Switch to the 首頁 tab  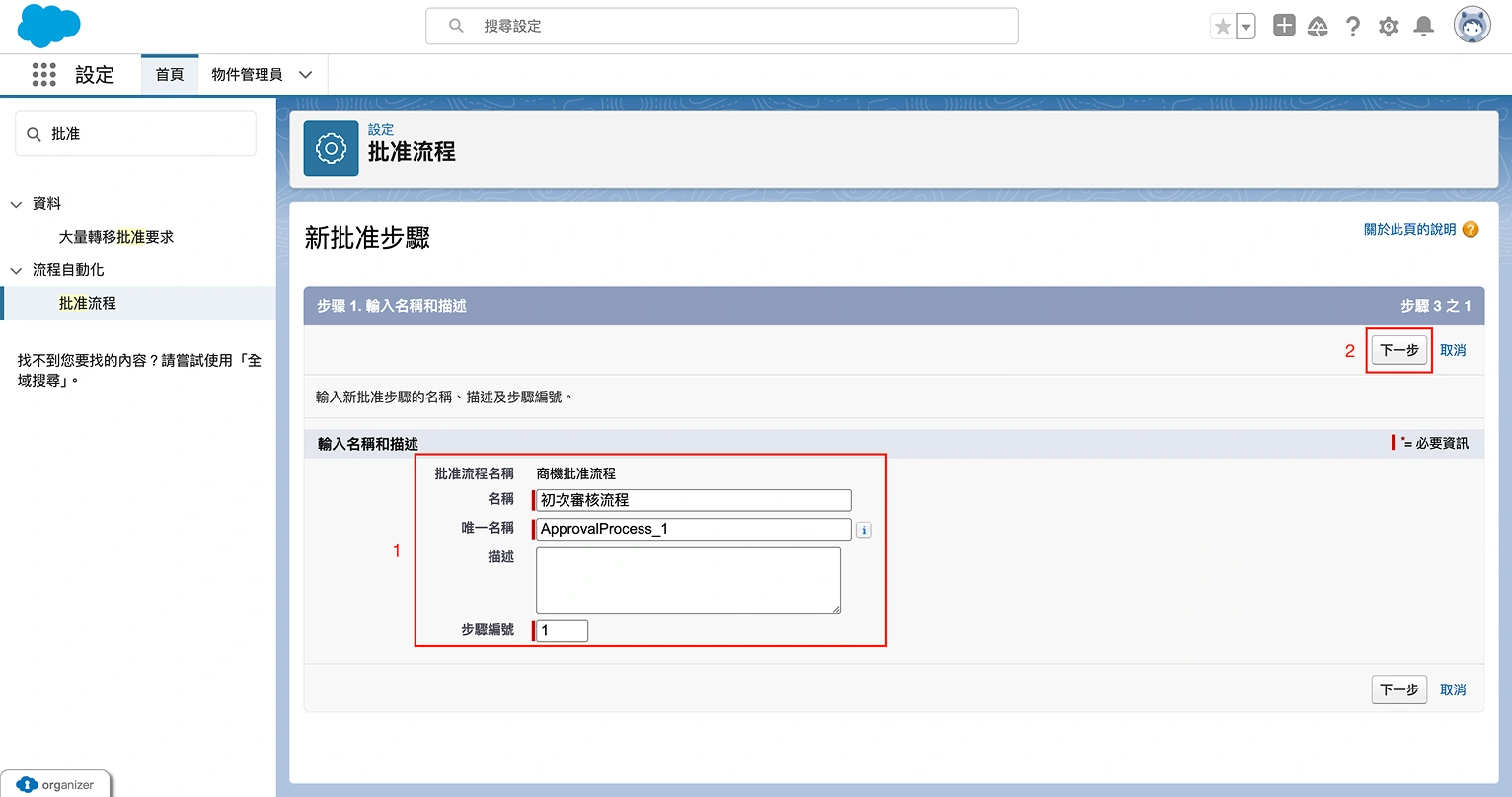click(170, 75)
